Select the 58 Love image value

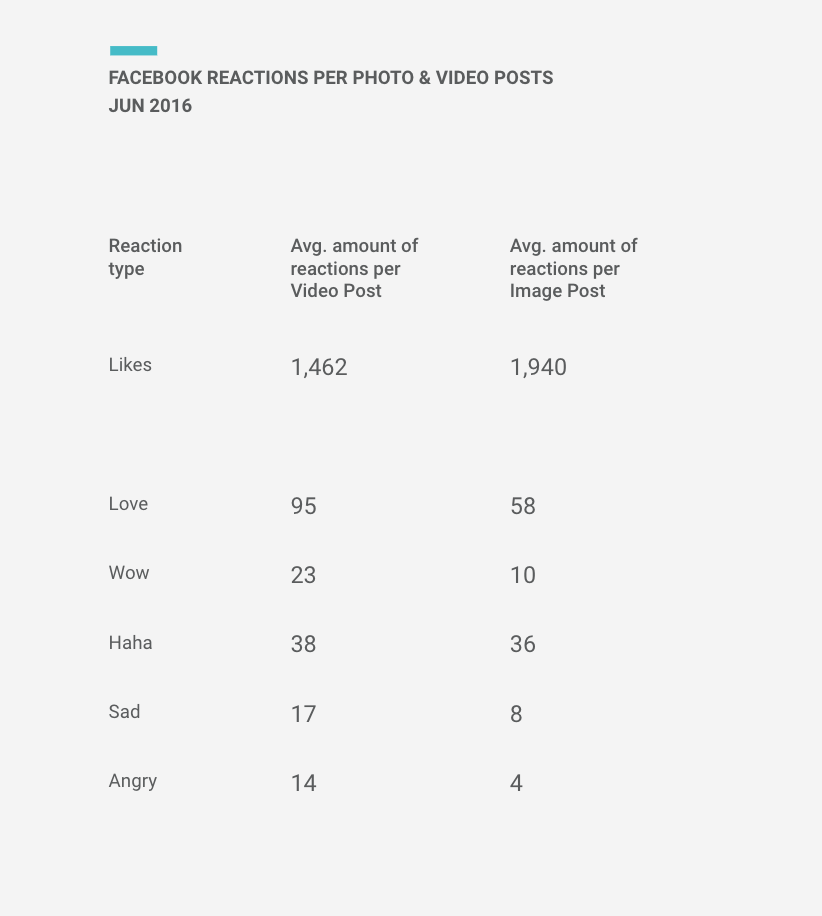coord(522,506)
